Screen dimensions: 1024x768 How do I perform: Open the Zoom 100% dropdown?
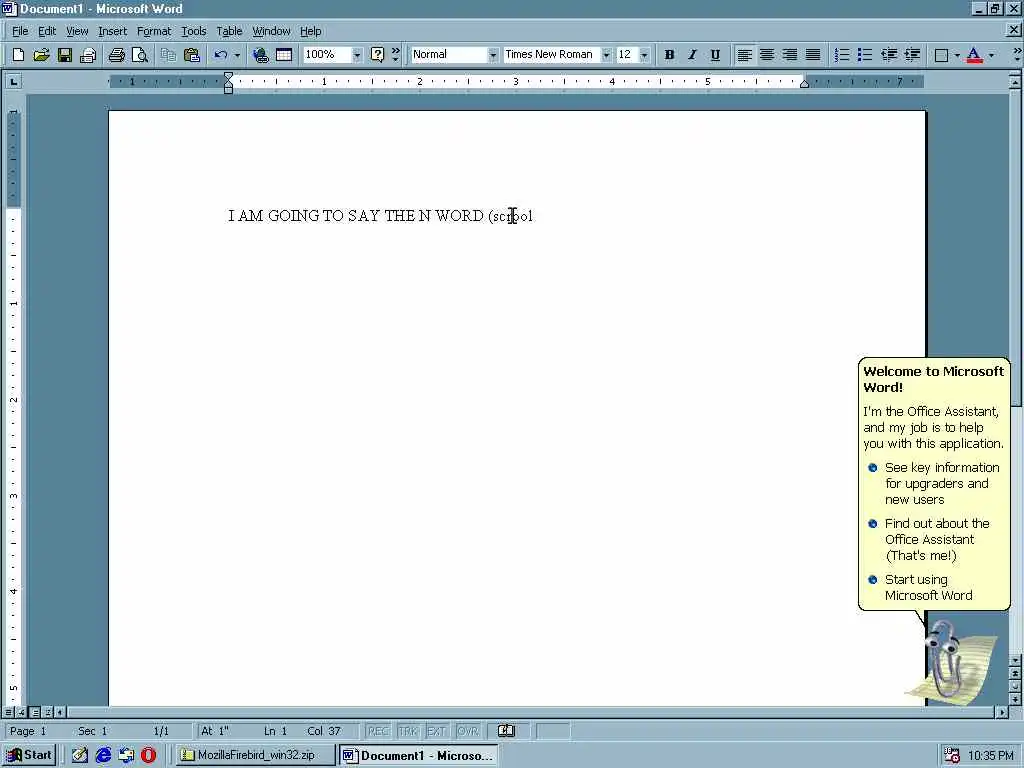point(357,55)
